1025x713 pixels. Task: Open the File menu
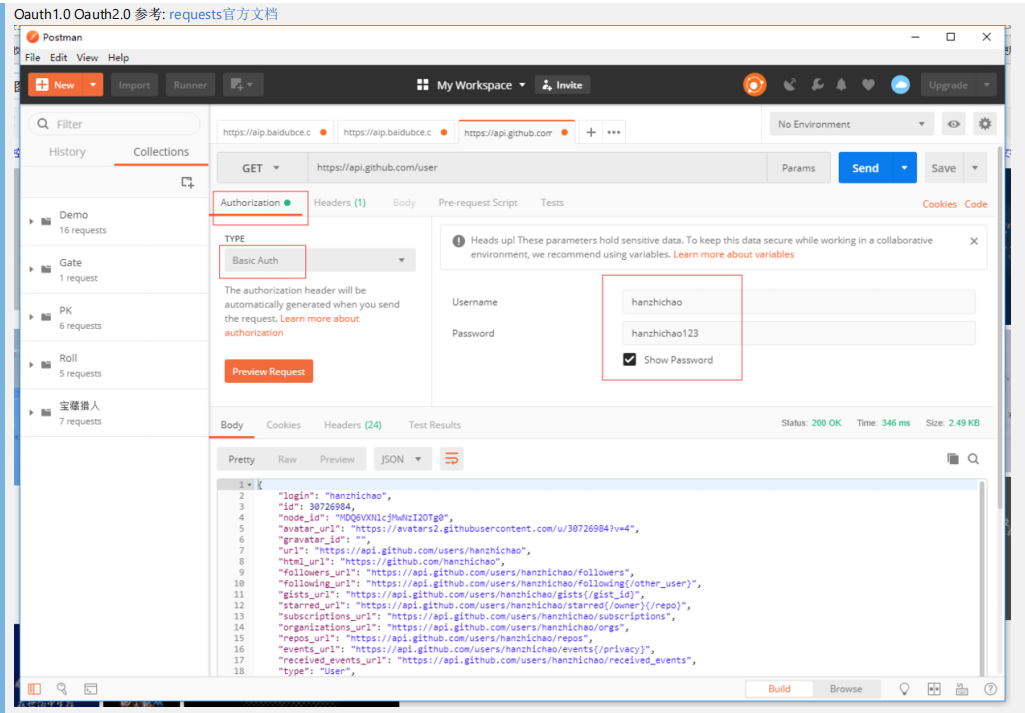click(x=33, y=58)
